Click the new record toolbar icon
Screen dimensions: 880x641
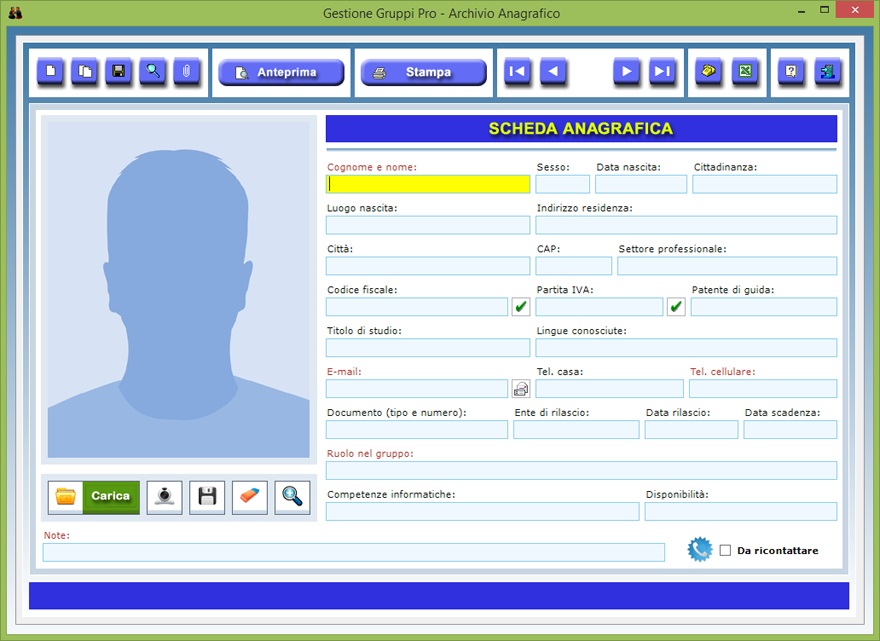point(51,72)
